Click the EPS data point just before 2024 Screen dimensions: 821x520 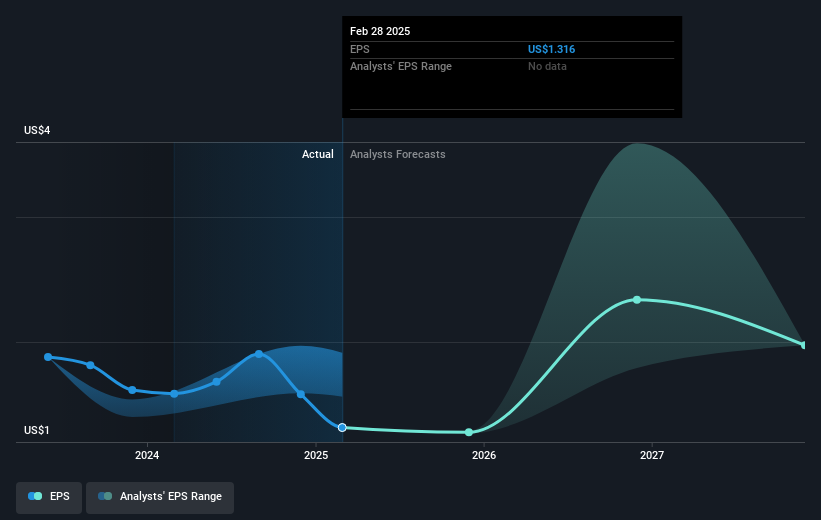132,390
